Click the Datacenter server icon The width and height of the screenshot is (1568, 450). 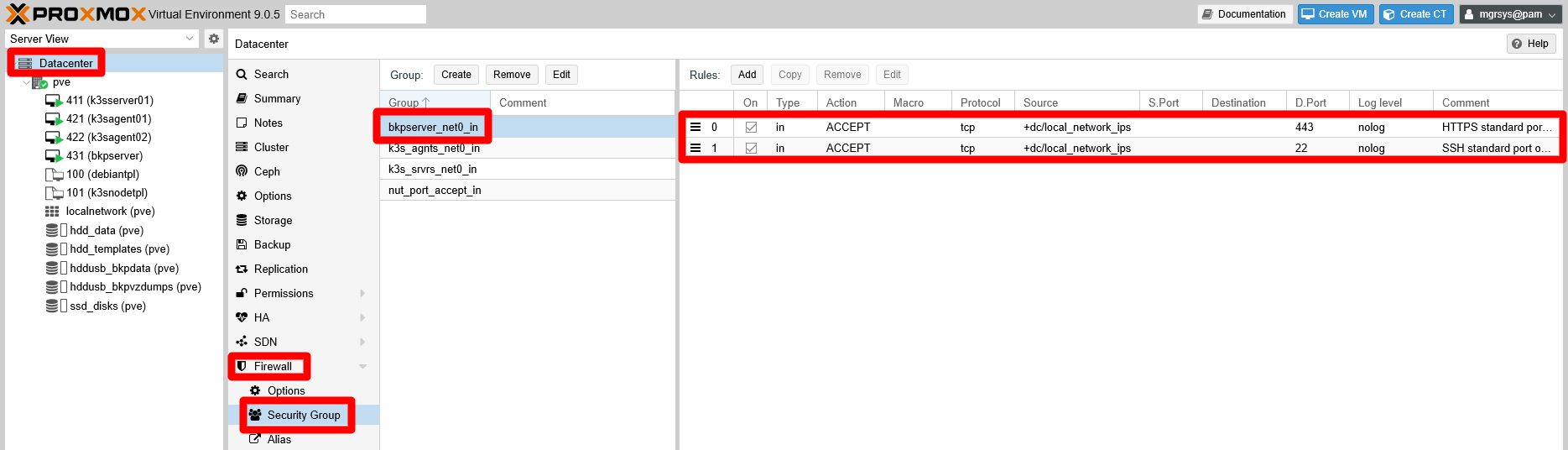click(25, 63)
